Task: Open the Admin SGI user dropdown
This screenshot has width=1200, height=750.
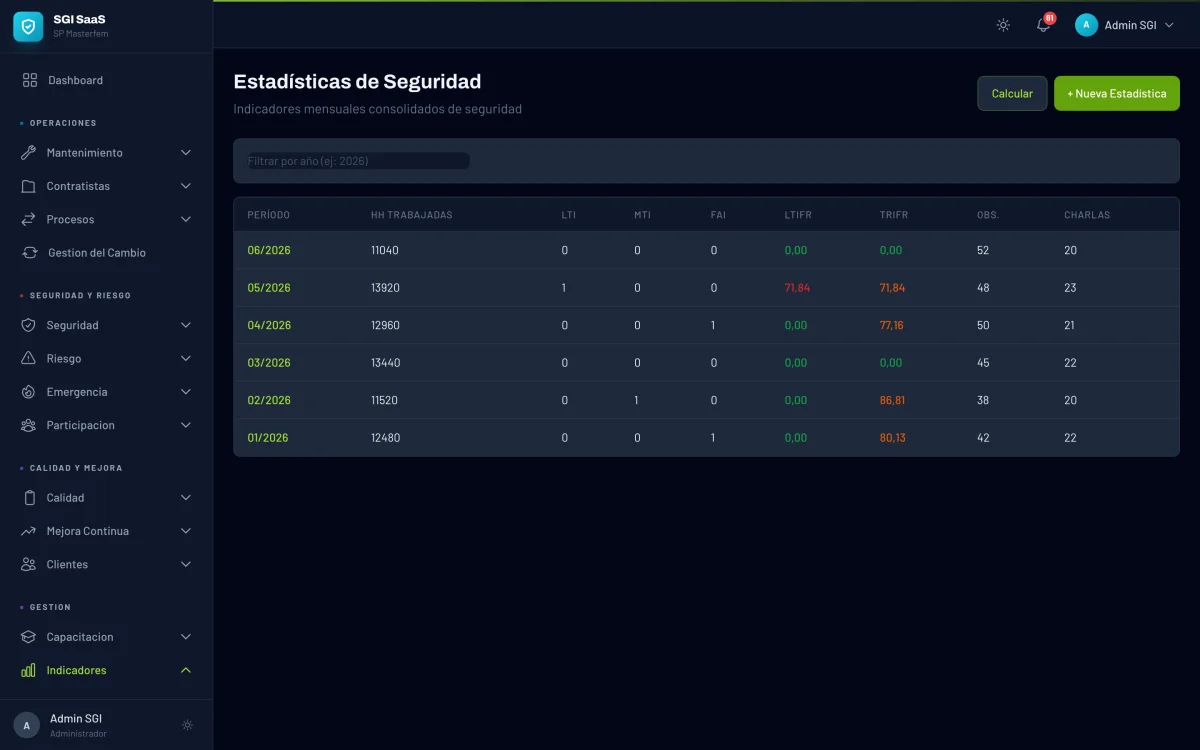Action: pyautogui.click(x=1125, y=25)
